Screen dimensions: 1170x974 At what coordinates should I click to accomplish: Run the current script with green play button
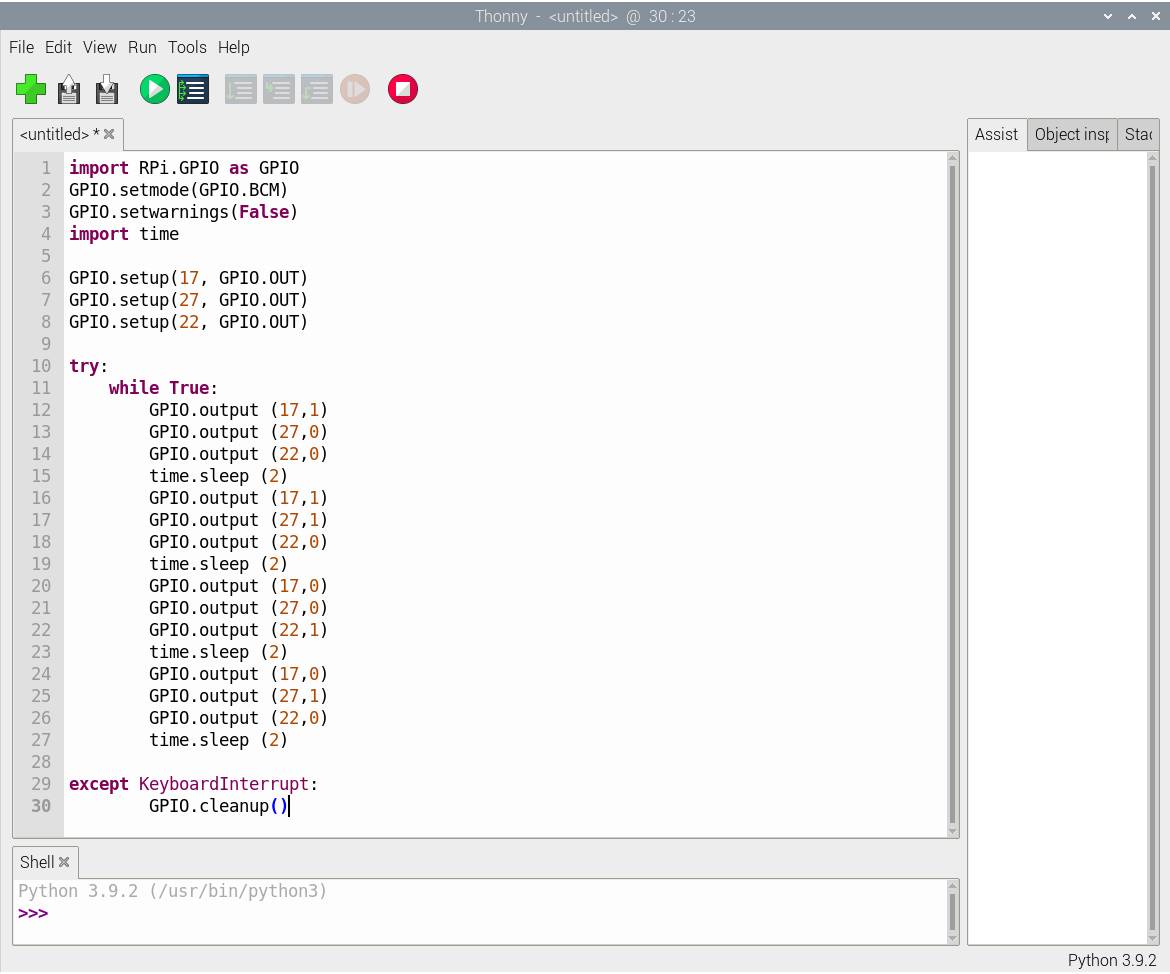(x=154, y=90)
